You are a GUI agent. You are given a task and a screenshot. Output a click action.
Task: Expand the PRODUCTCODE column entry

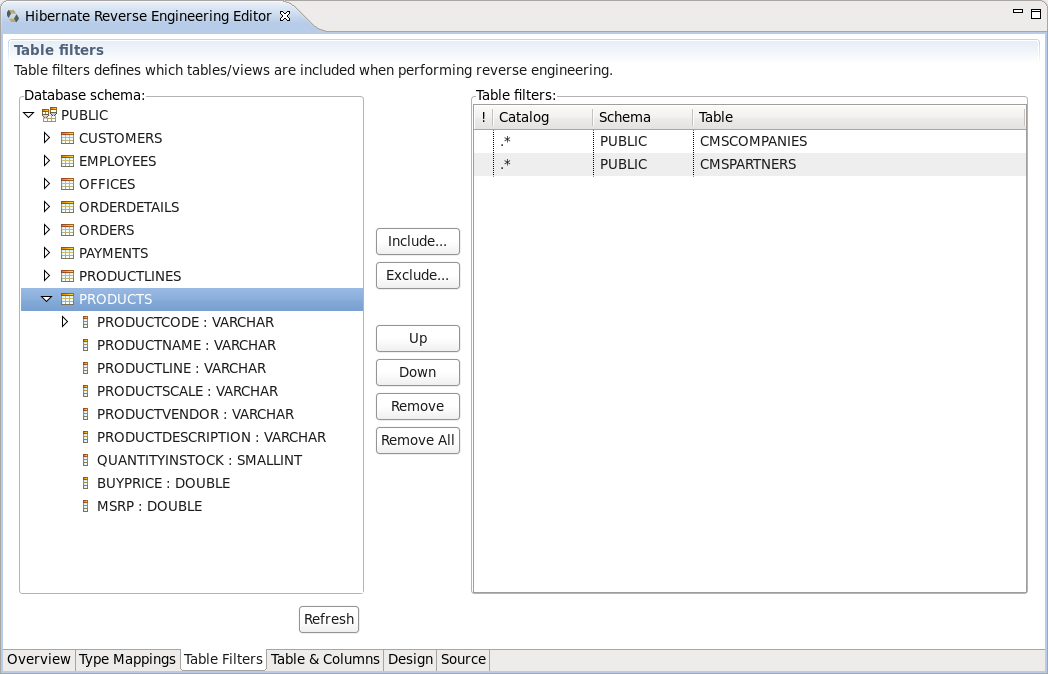[x=66, y=322]
